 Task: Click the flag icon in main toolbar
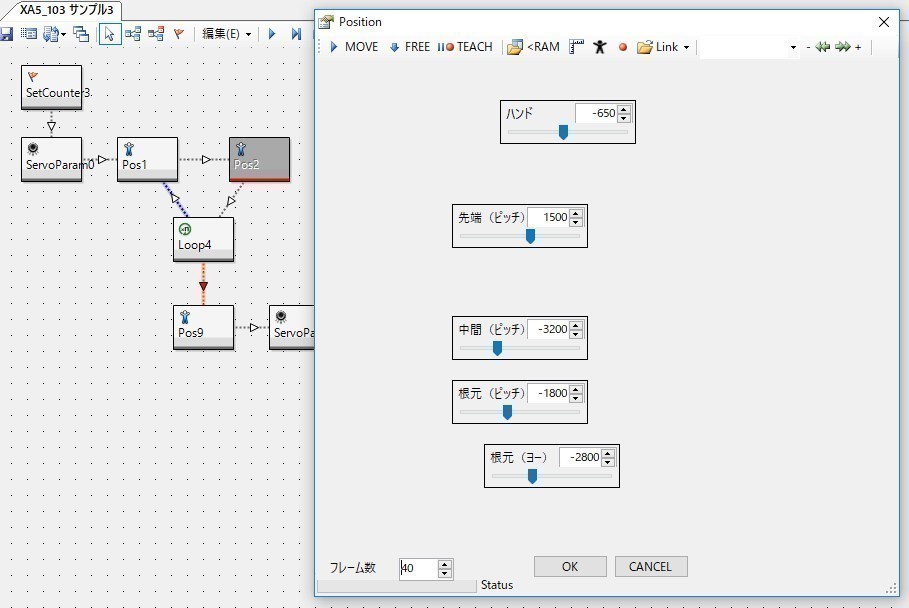pyautogui.click(x=179, y=34)
